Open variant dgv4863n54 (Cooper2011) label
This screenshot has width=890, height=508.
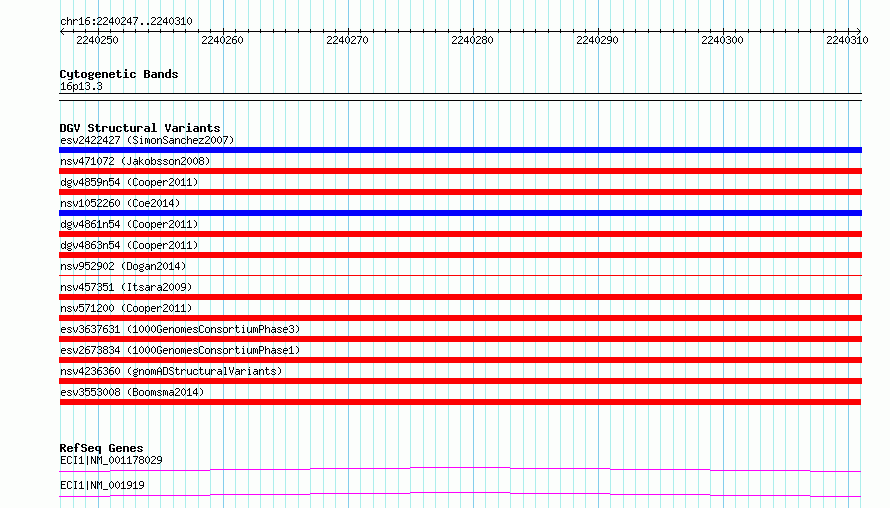point(129,245)
